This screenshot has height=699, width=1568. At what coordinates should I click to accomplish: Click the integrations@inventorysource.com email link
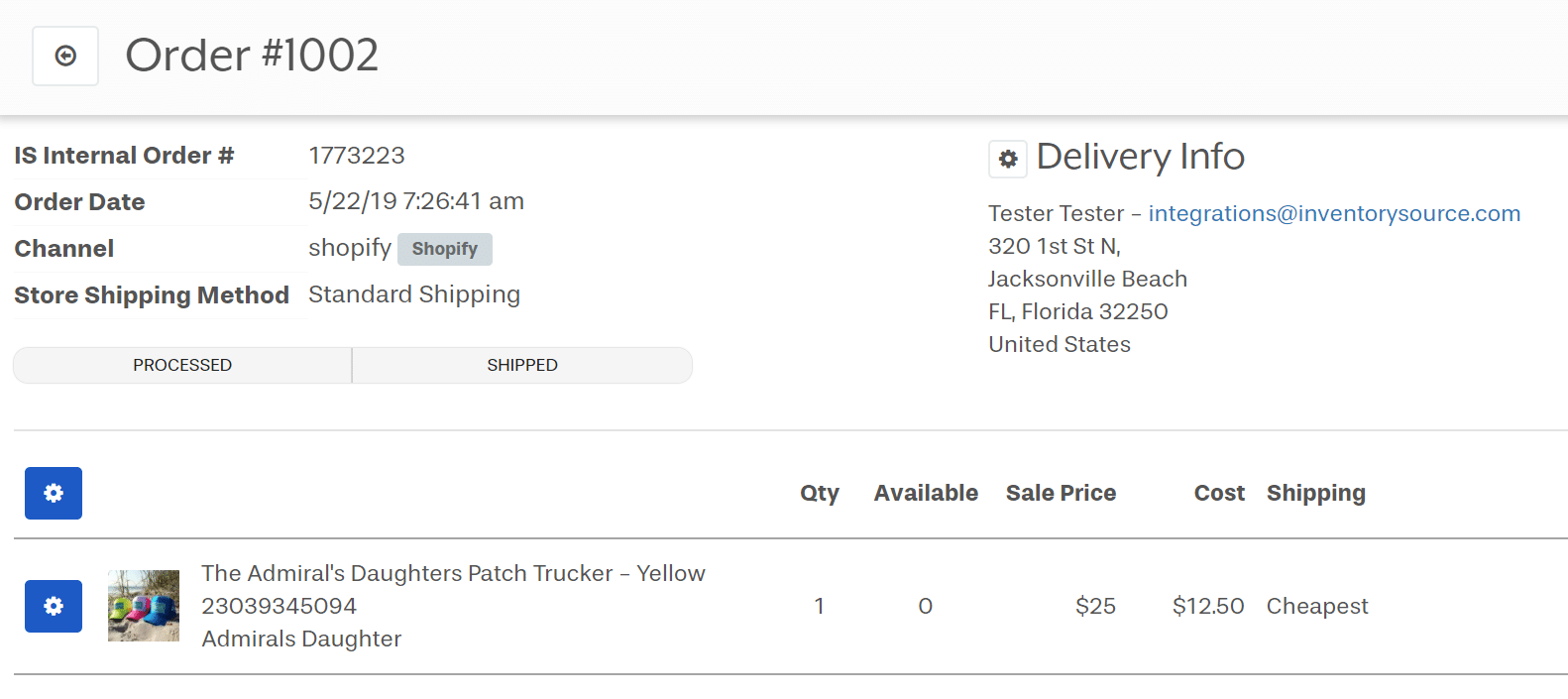click(1333, 213)
